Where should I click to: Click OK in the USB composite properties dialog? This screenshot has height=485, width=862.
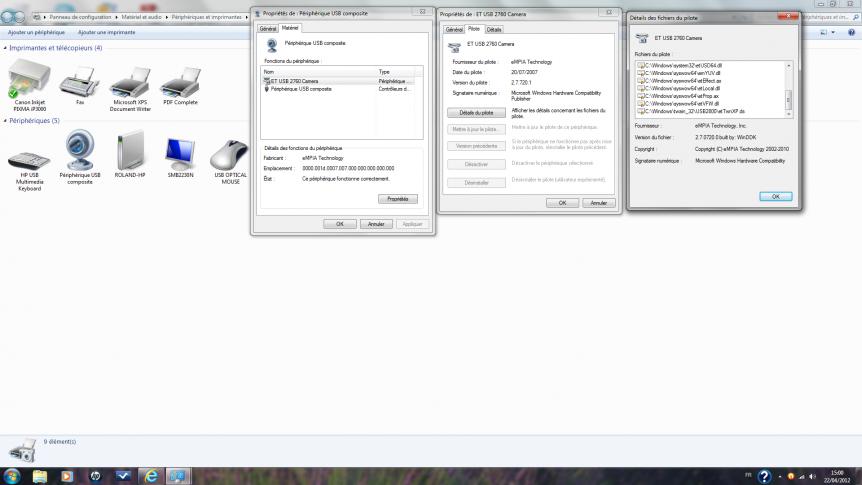340,224
